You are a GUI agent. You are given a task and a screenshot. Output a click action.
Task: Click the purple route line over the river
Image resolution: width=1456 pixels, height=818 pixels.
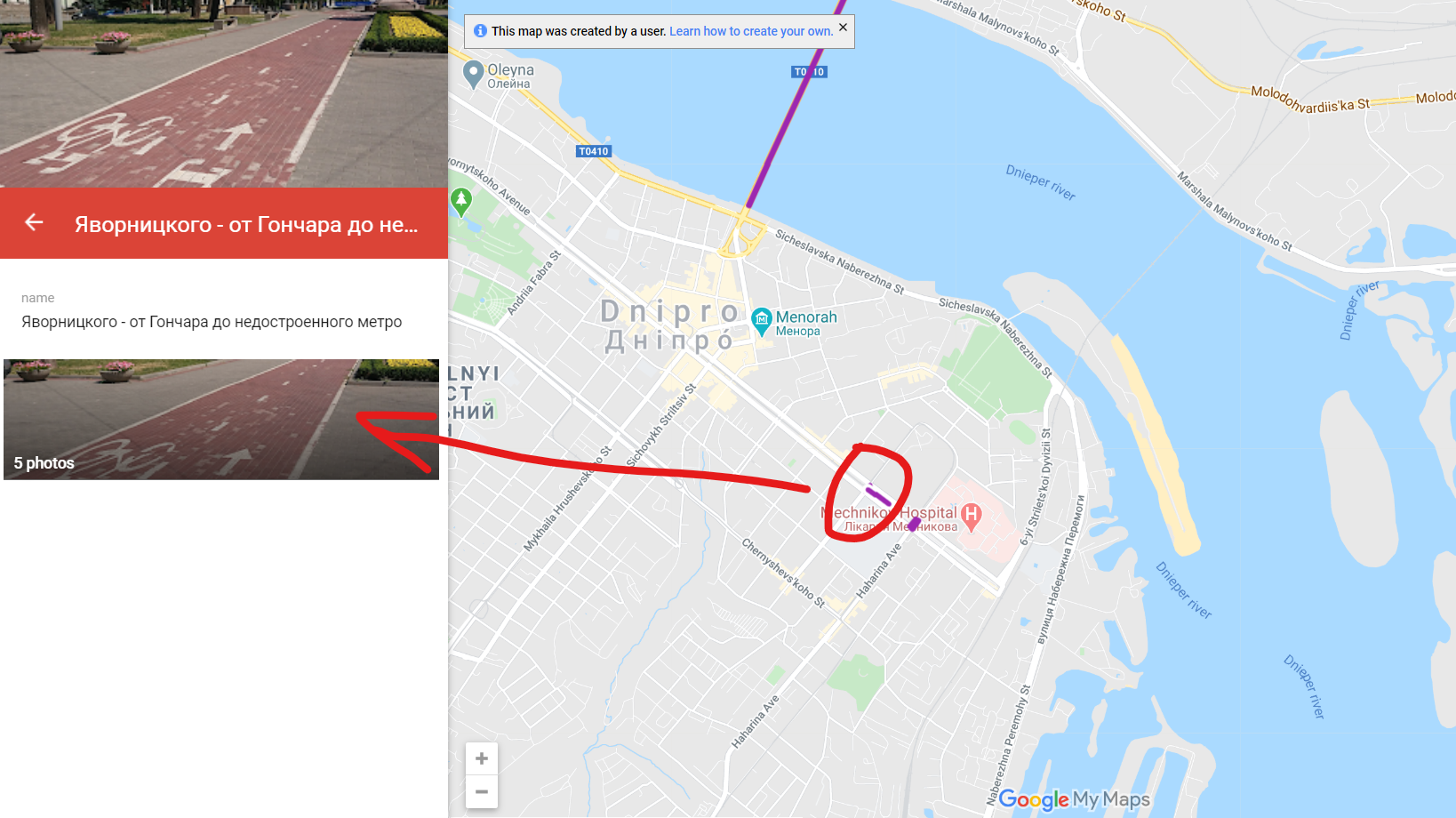(x=794, y=108)
